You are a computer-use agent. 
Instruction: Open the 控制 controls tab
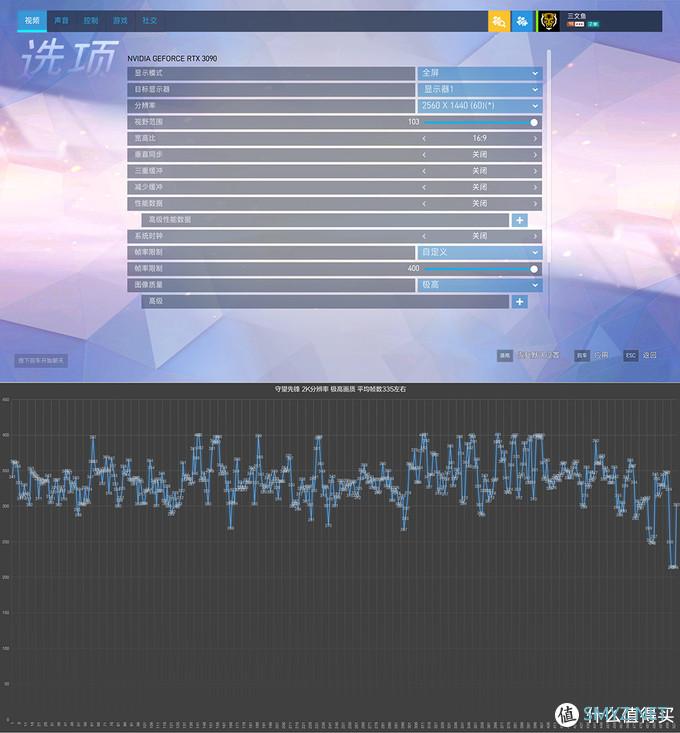point(91,21)
